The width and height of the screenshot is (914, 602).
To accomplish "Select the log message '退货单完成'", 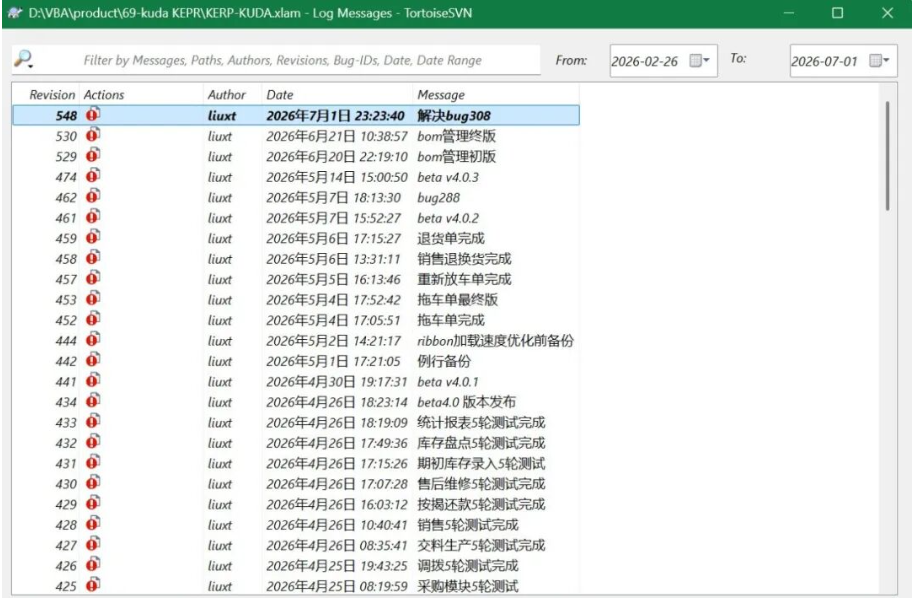I will click(451, 238).
